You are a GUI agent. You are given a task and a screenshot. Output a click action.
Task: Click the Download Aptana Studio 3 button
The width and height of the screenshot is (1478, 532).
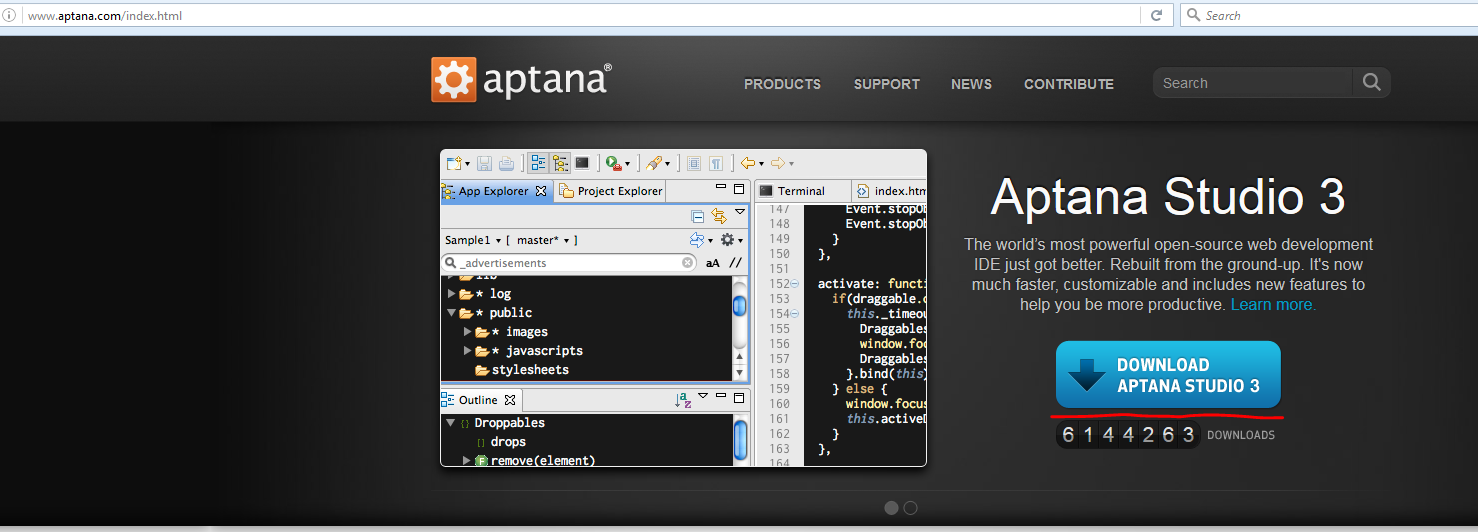1168,375
